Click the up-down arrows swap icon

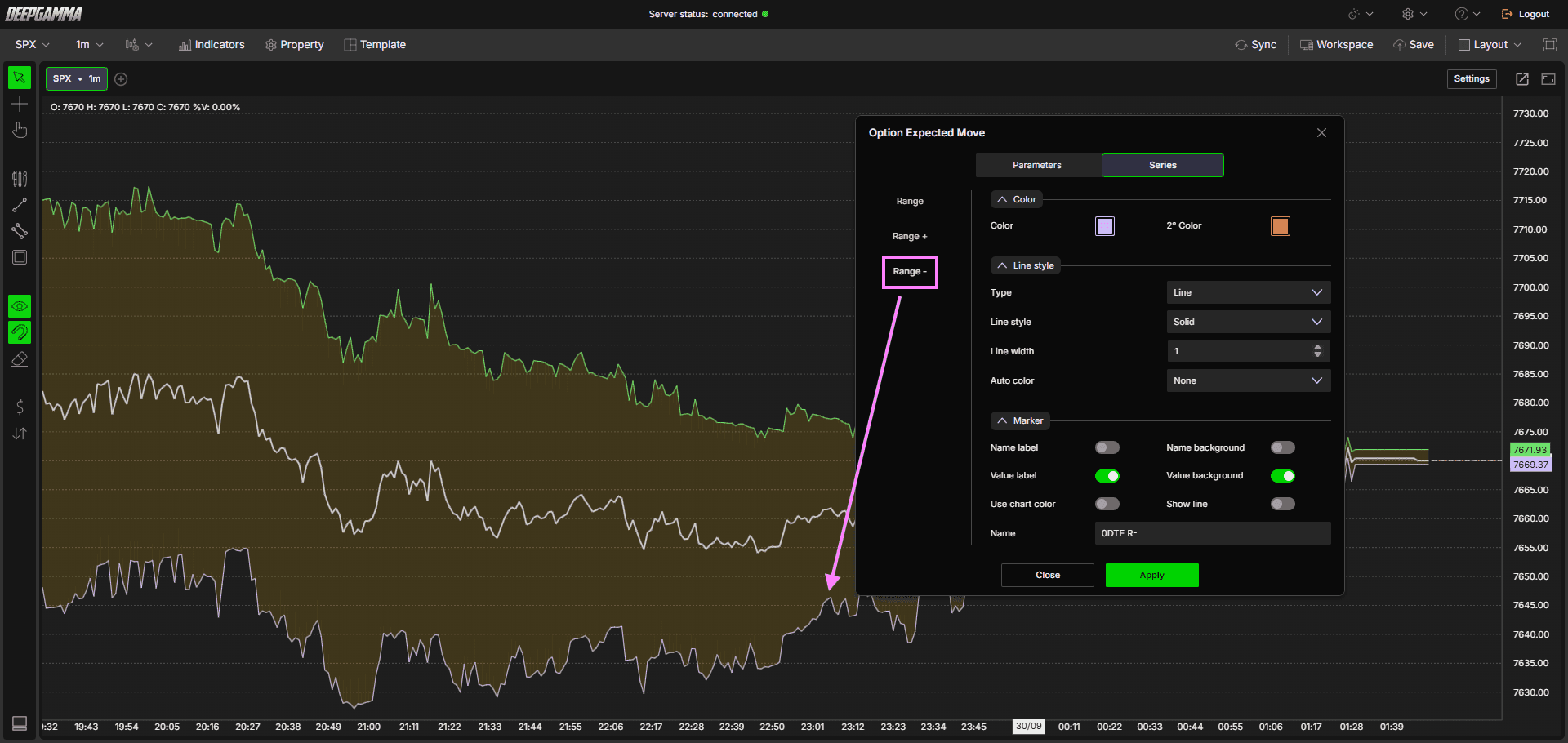click(x=20, y=434)
